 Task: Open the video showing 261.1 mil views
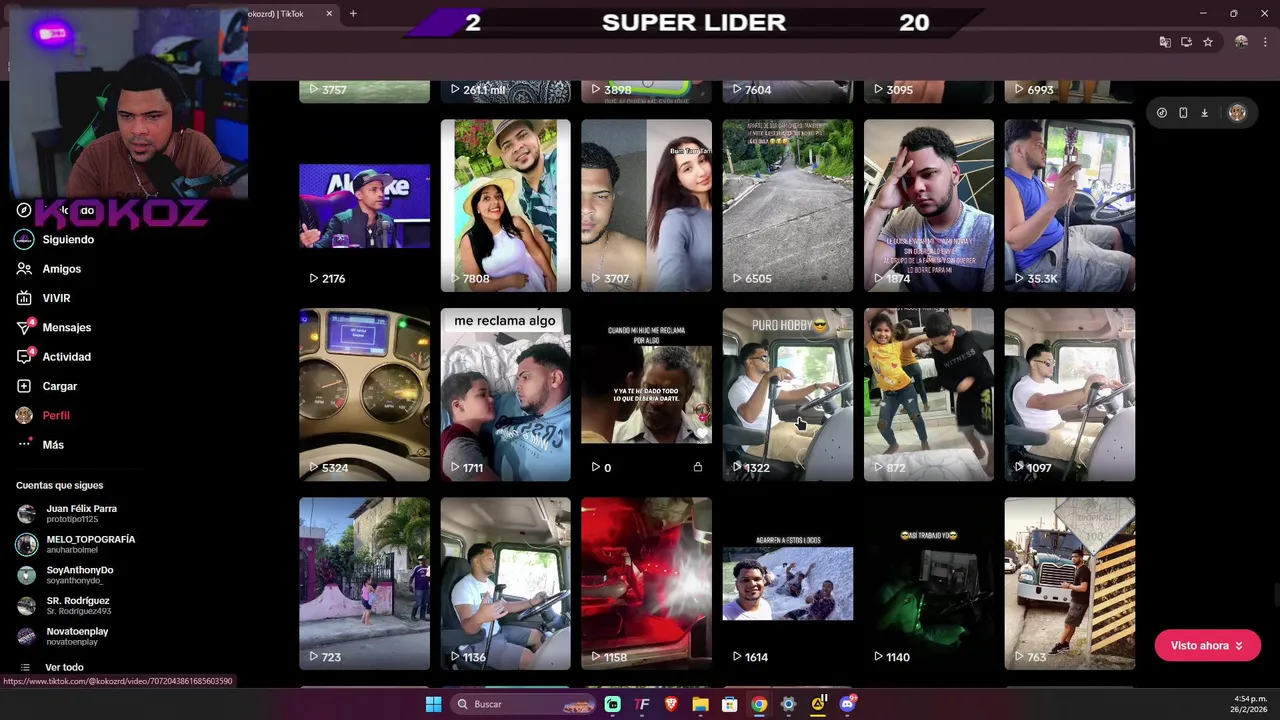click(x=505, y=92)
